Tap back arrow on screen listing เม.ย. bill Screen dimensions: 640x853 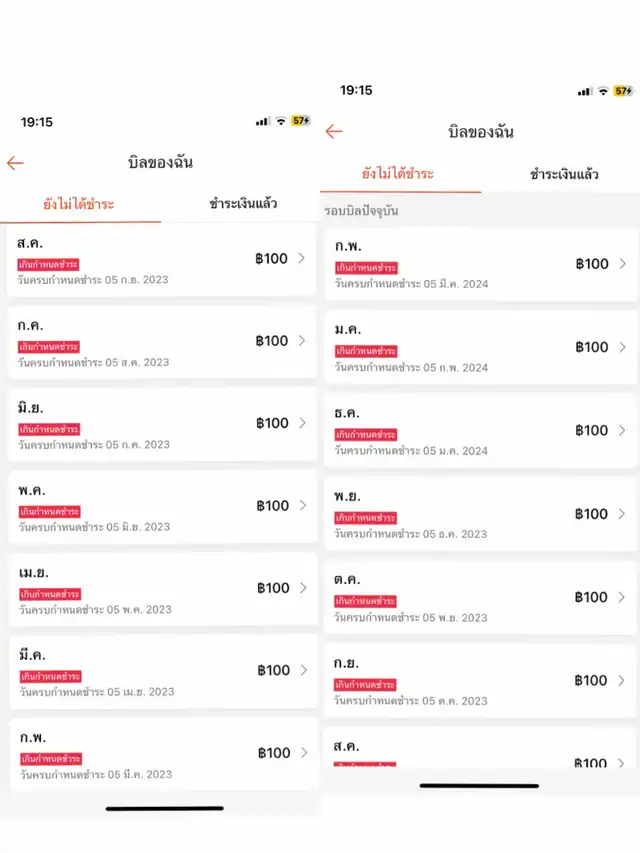click(15, 163)
